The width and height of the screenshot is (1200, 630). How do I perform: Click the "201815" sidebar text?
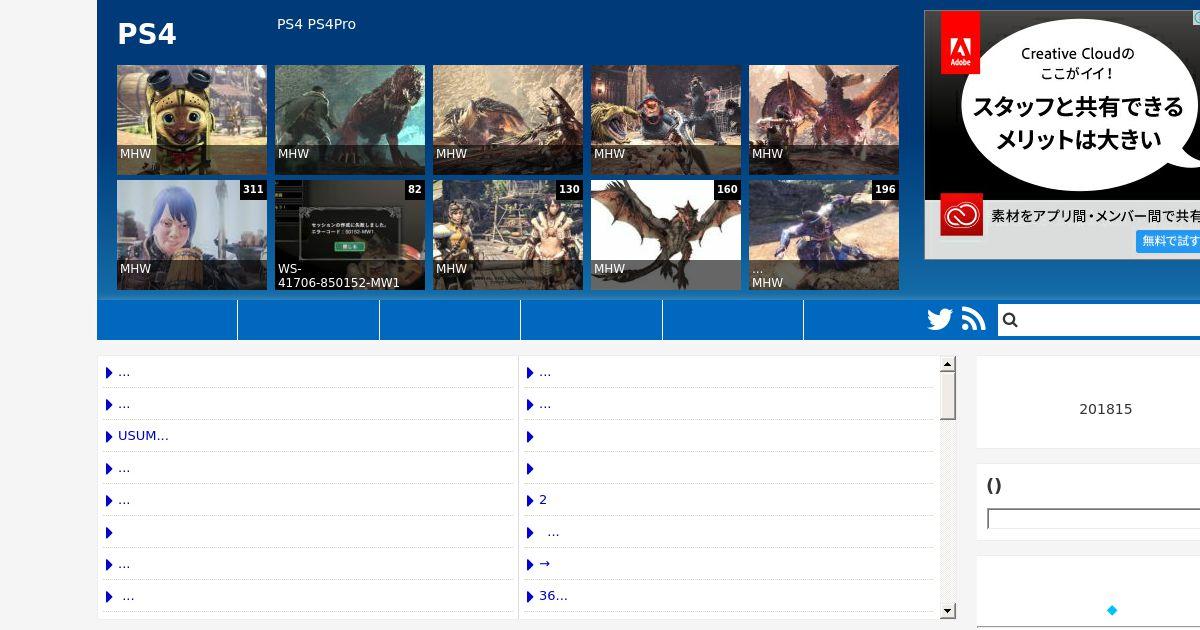pyautogui.click(x=1106, y=409)
